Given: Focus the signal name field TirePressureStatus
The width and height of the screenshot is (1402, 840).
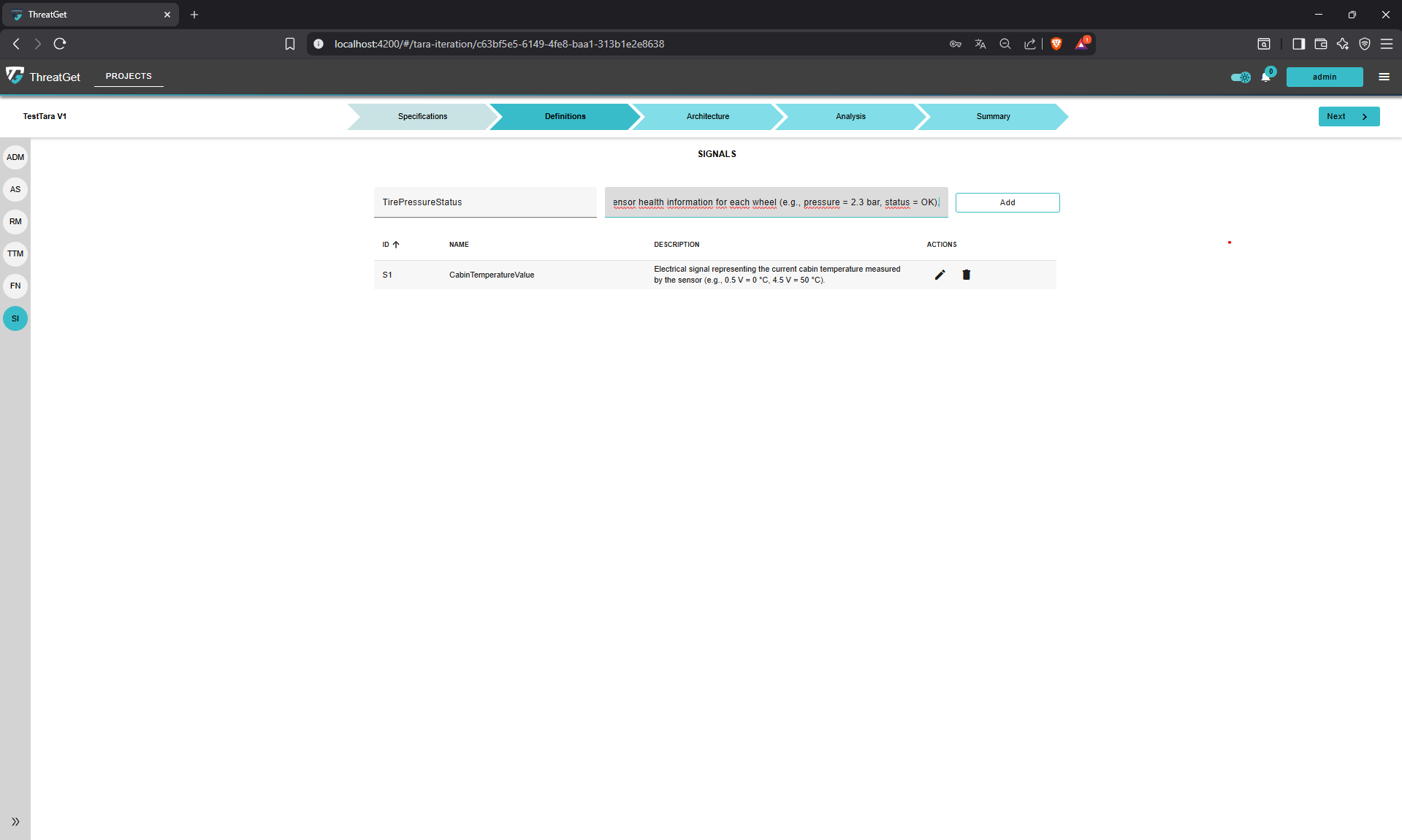Looking at the screenshot, I should coord(485,202).
